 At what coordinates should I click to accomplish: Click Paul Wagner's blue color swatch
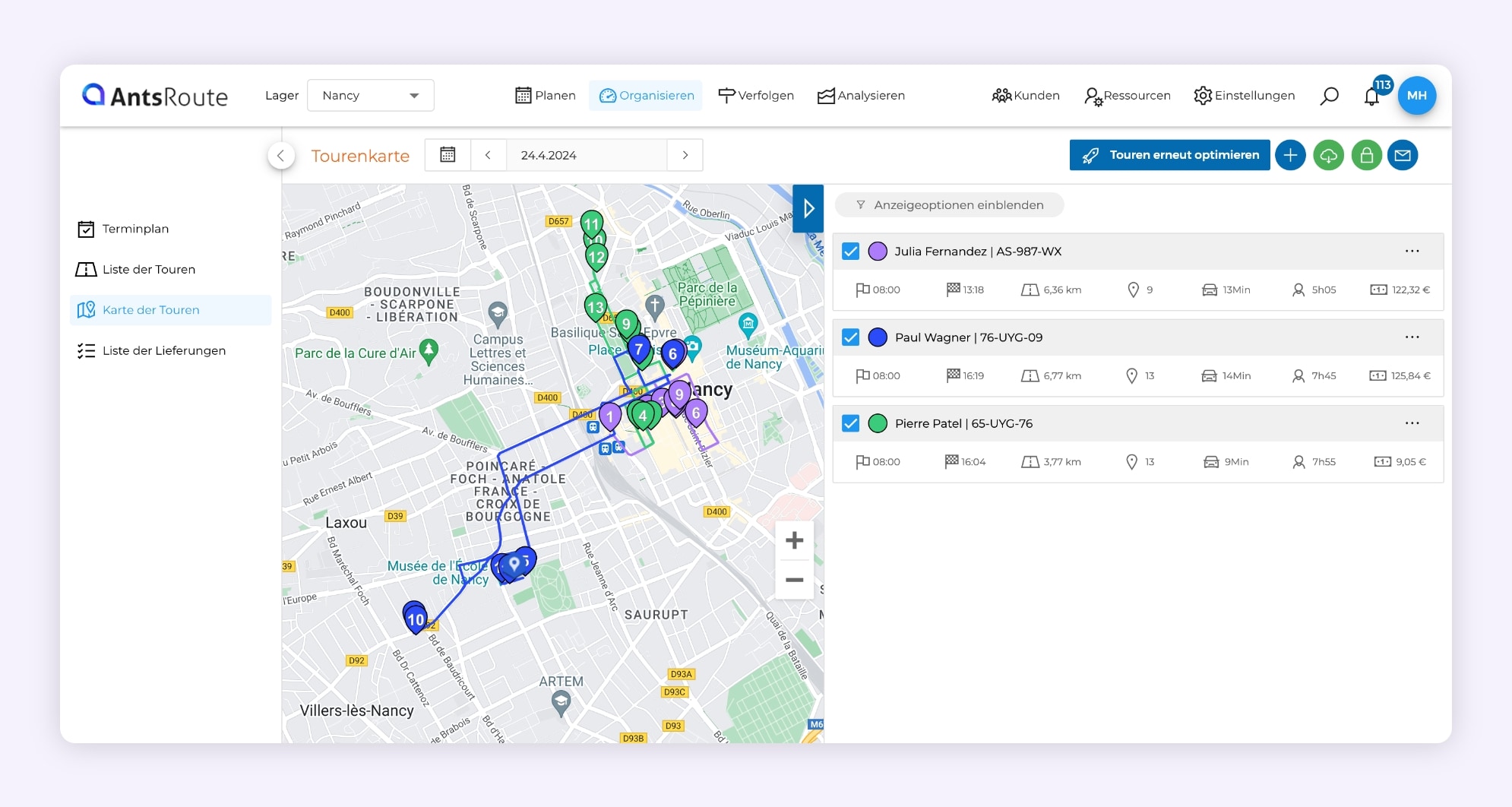coord(878,337)
